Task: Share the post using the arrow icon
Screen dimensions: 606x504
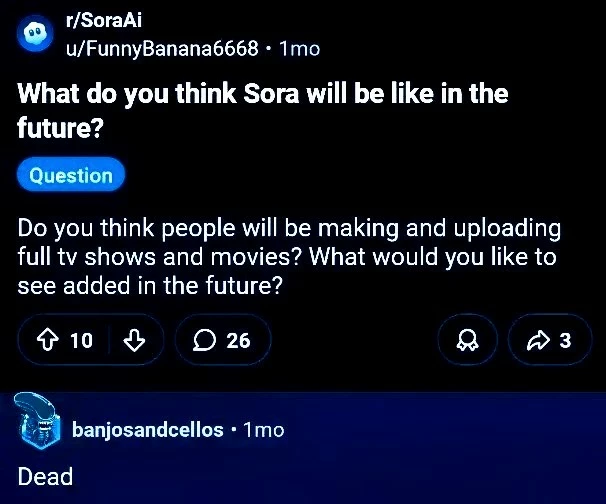Action: tap(538, 340)
